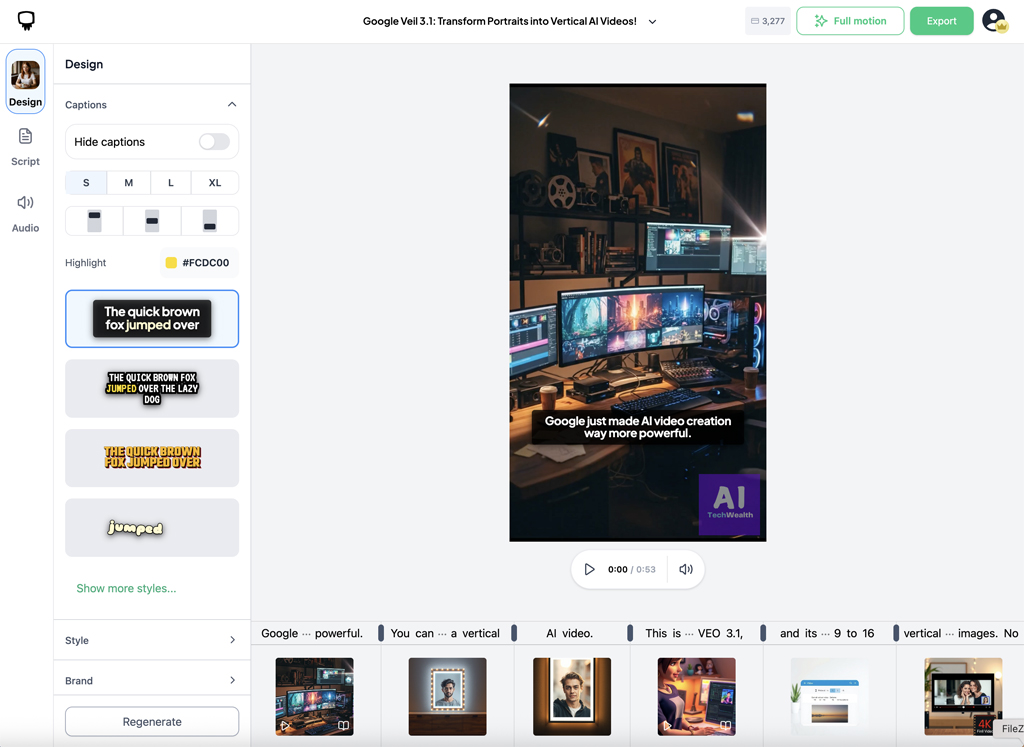Select the XL caption size
Screen dimensions: 1024x747
214,182
